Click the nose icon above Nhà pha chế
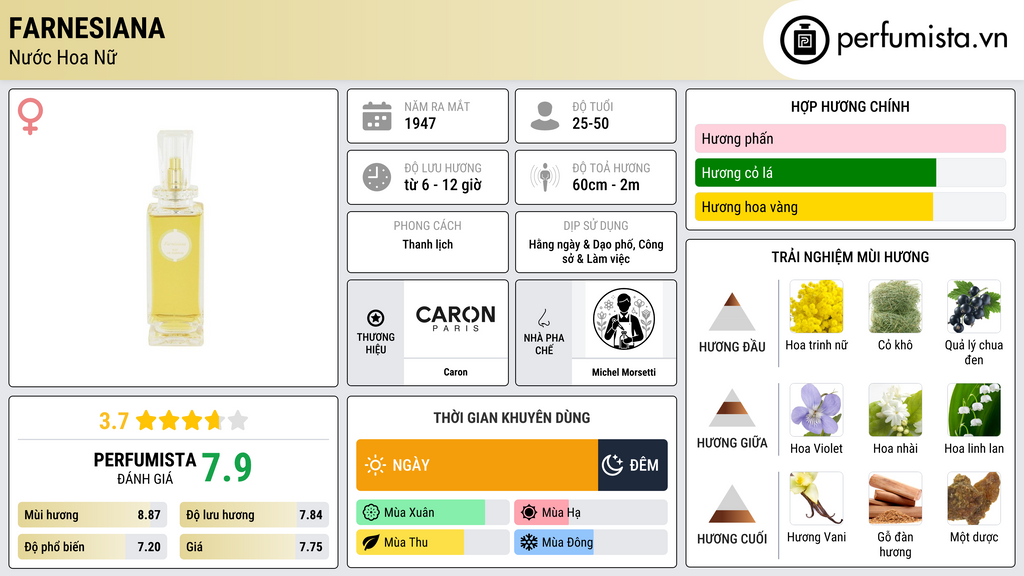This screenshot has width=1024, height=576. [543, 318]
